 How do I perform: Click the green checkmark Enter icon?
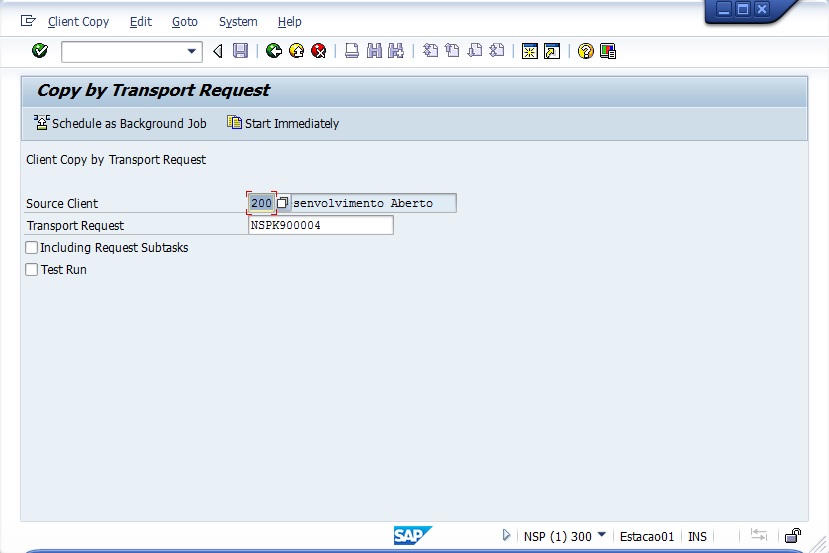40,51
